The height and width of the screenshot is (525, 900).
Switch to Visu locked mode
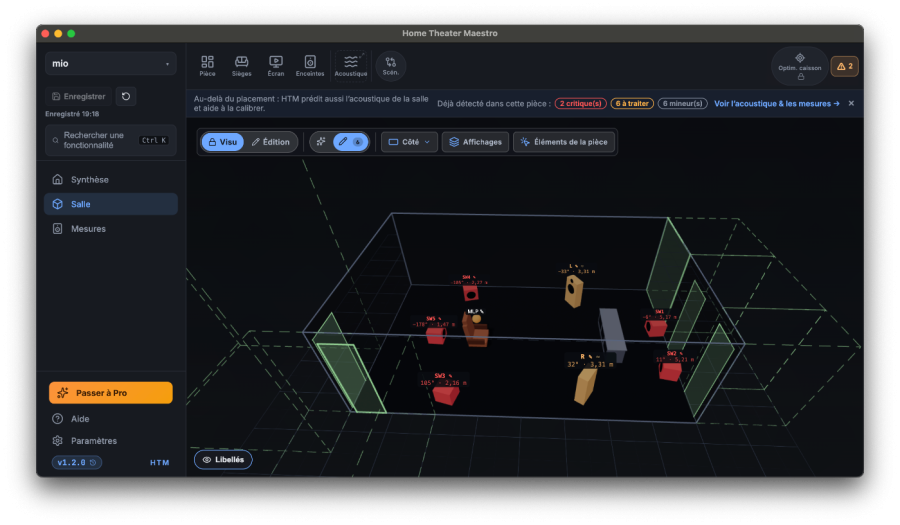coord(222,142)
